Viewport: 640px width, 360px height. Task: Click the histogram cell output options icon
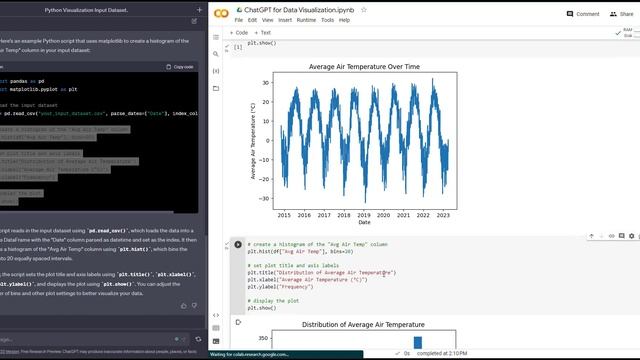[x=238, y=322]
